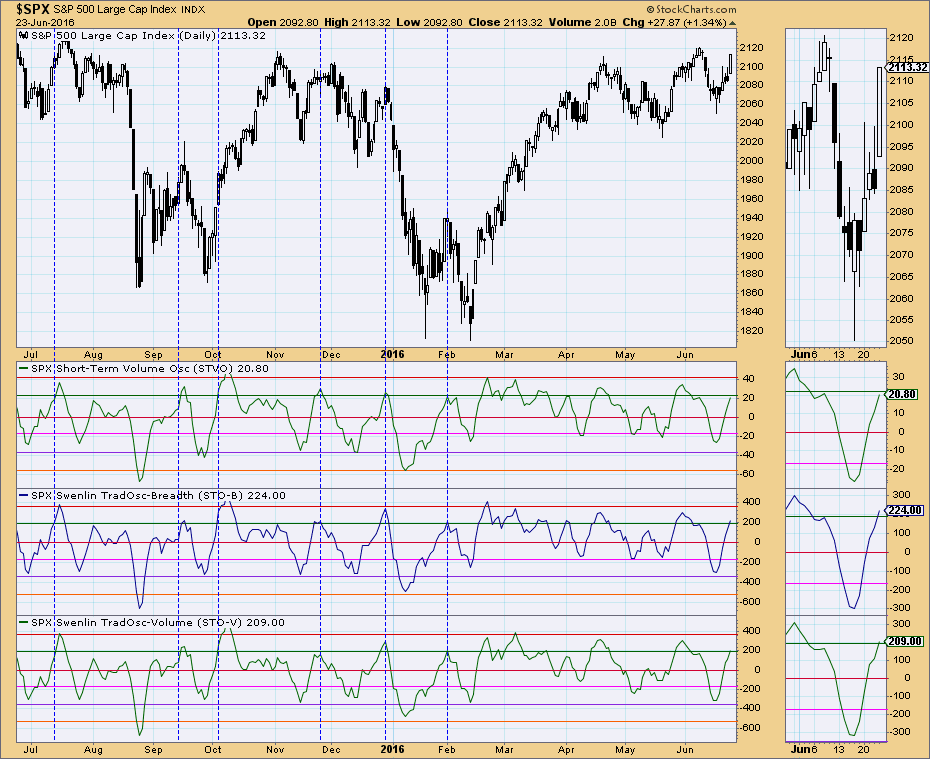Click the 2016 label below the price chart
The height and width of the screenshot is (759, 930).
392,355
